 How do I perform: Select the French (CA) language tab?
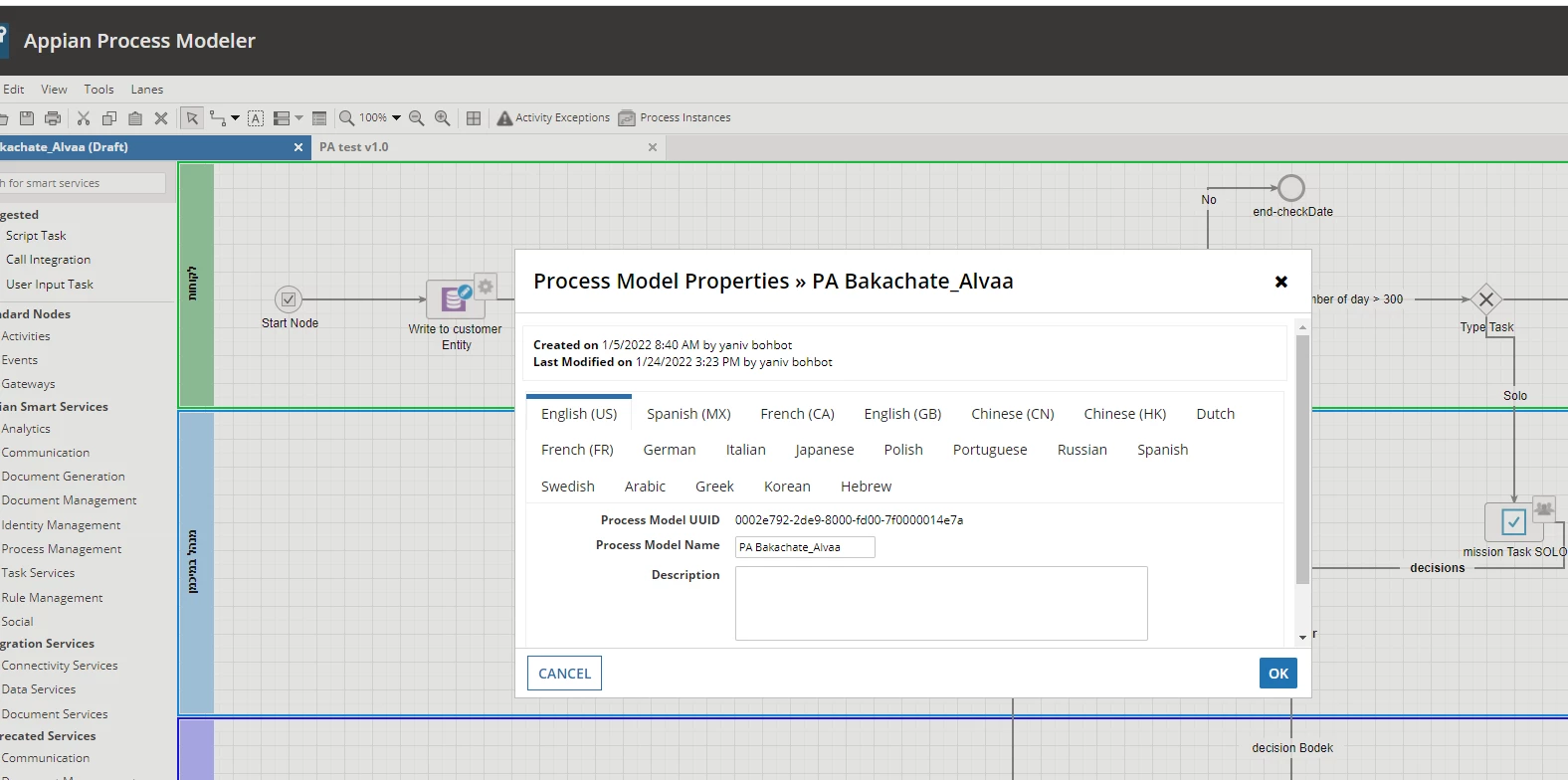(797, 414)
